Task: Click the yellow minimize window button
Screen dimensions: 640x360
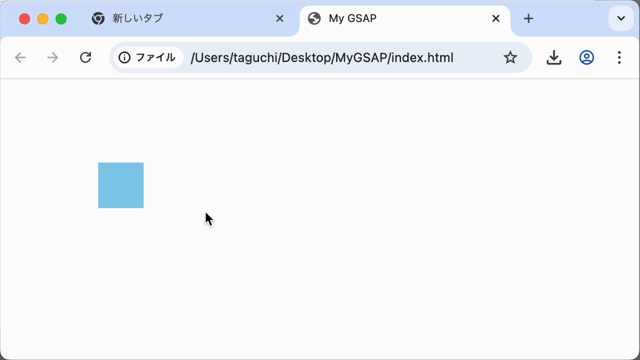Action: 43,19
